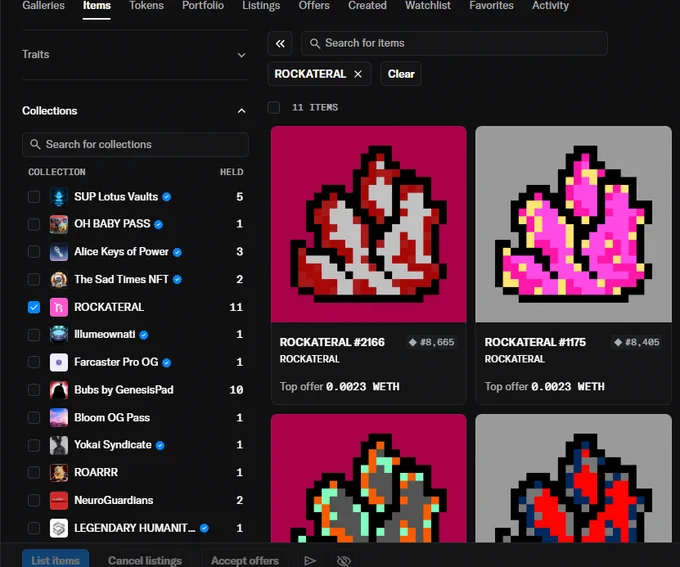This screenshot has height=567, width=680.
Task: Check the Bubs by GenesisPad checkbox
Action: pos(34,390)
